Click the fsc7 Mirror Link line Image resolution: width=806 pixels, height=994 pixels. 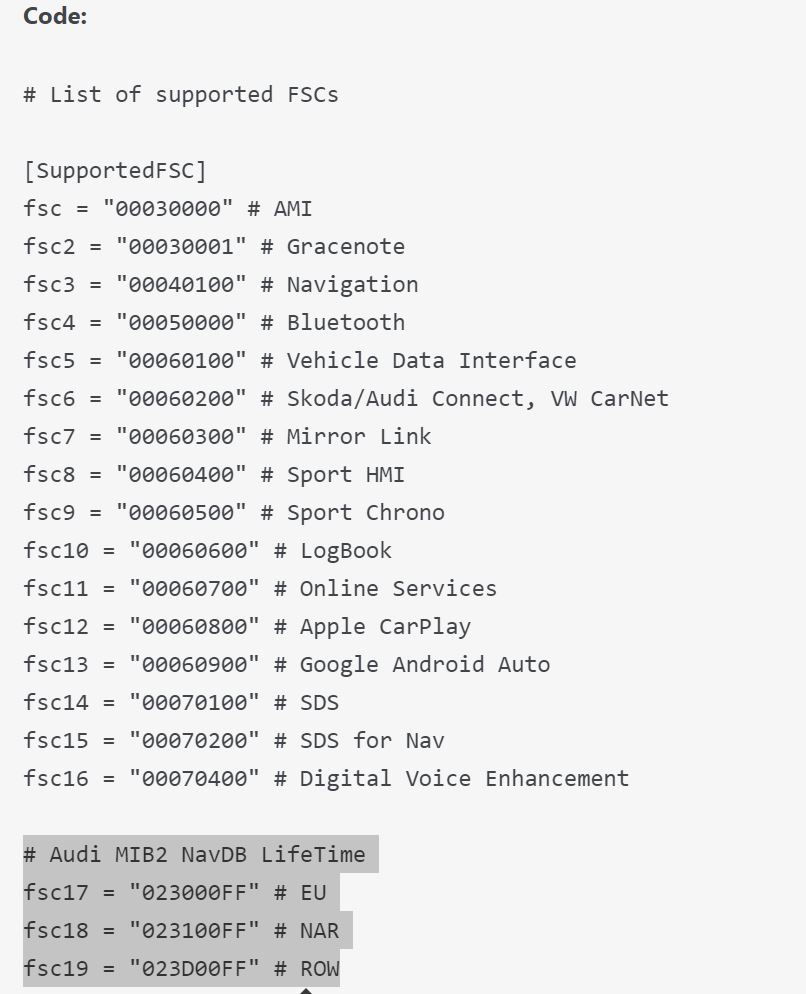(x=228, y=437)
